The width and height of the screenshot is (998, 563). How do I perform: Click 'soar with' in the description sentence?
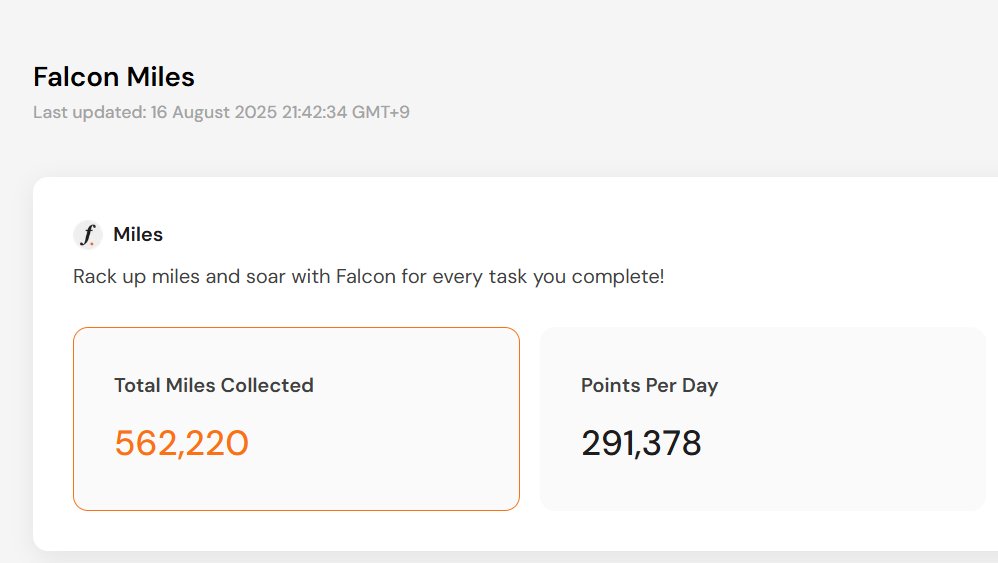tap(288, 276)
